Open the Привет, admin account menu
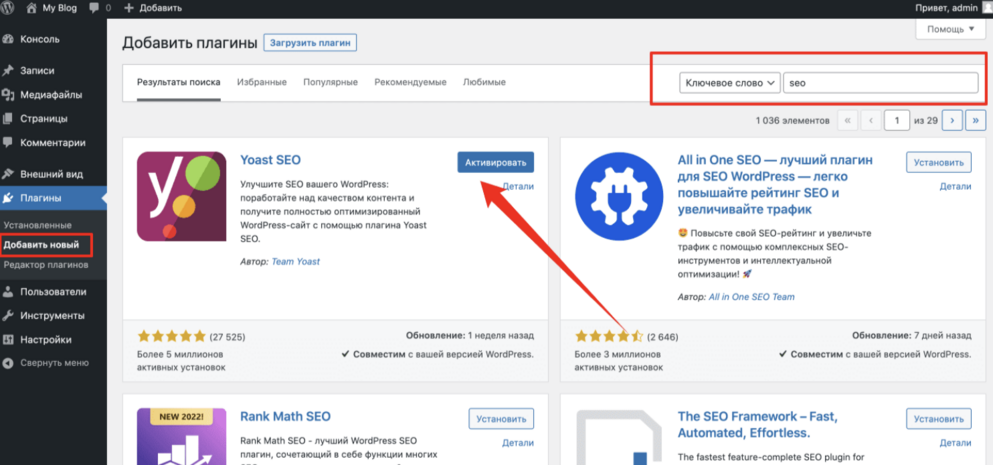 tap(952, 8)
